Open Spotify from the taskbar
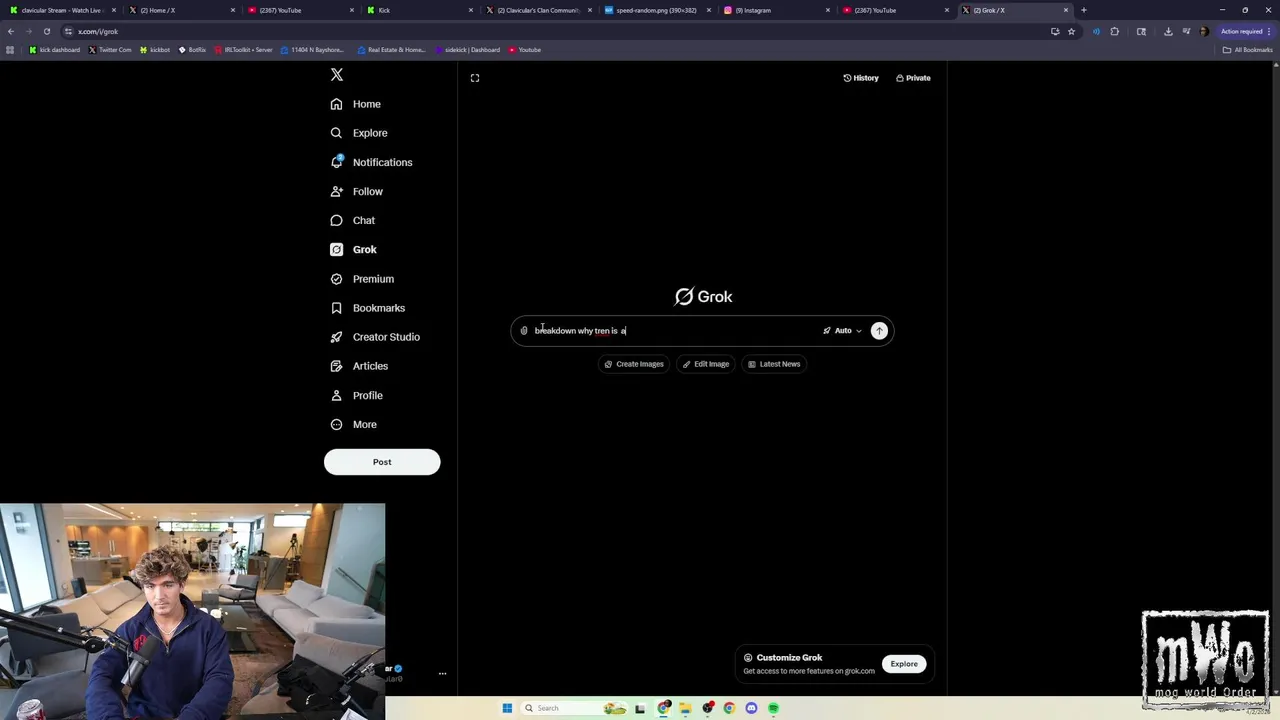The image size is (1280, 720). click(x=773, y=708)
